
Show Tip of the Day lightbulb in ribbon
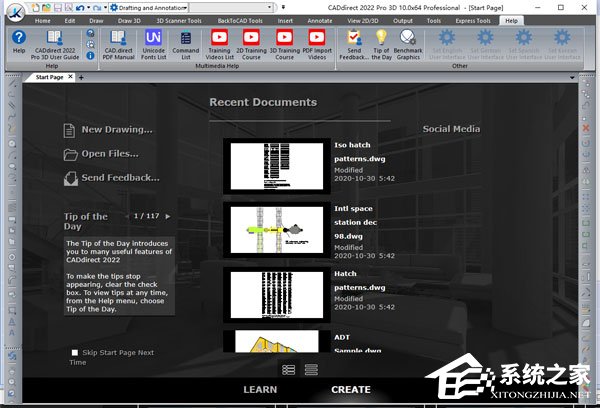click(381, 45)
